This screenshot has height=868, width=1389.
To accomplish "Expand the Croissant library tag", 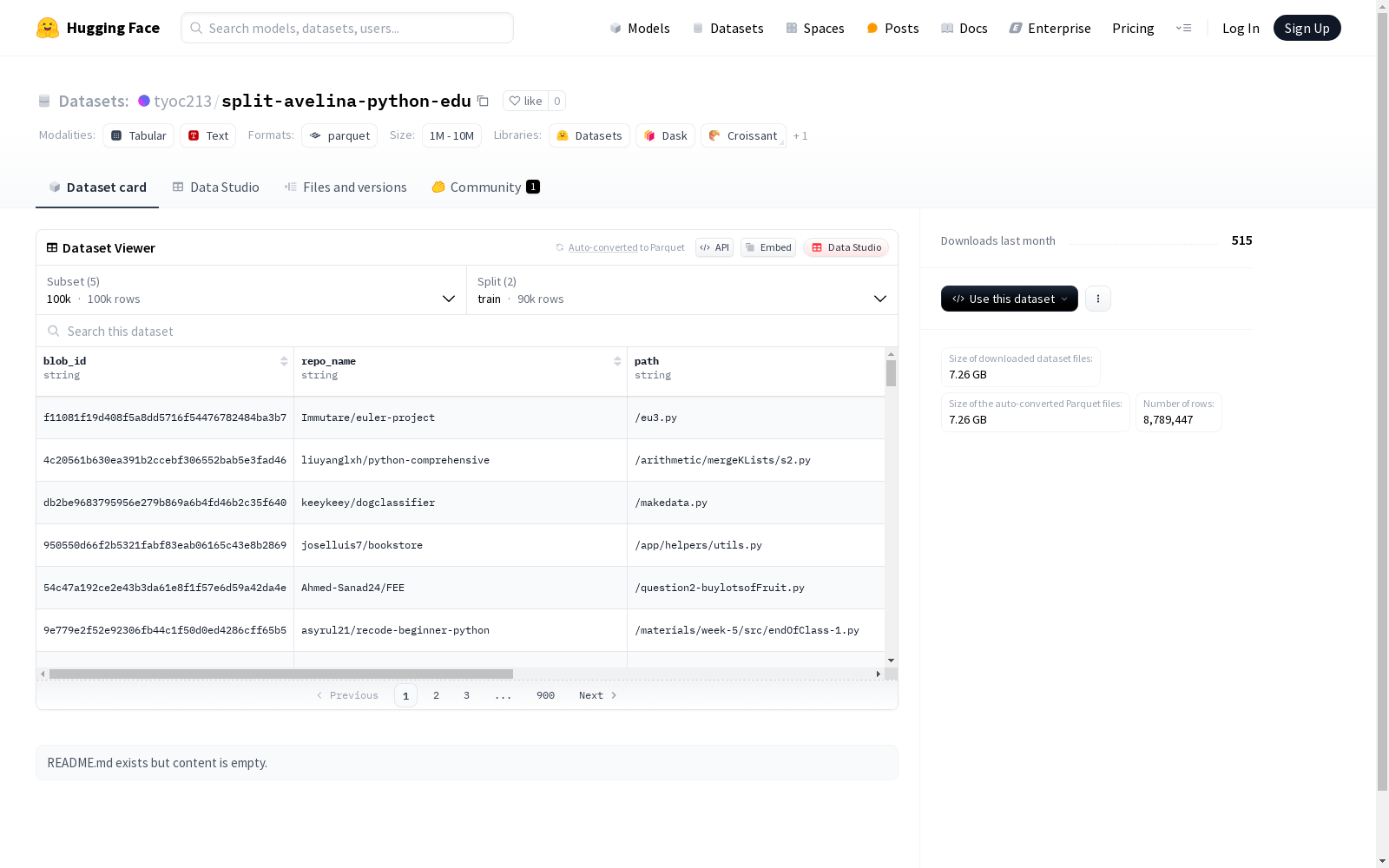I will [743, 135].
